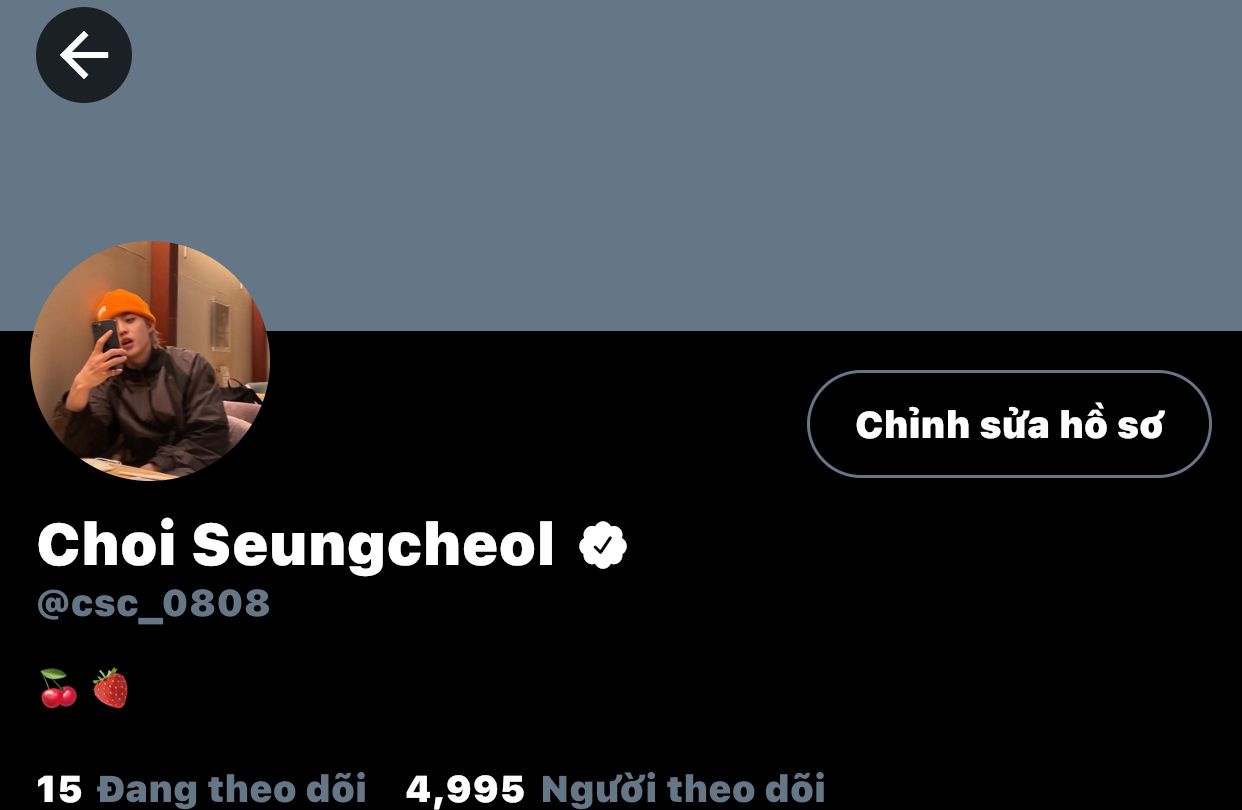Image resolution: width=1242 pixels, height=810 pixels.
Task: Click the strawberry emoji in bio
Action: click(x=111, y=688)
